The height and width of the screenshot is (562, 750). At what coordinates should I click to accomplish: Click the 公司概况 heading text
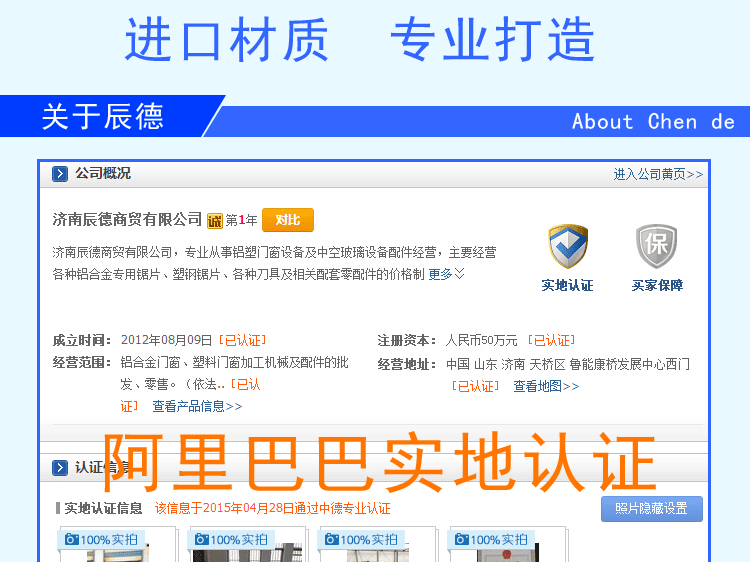102,173
